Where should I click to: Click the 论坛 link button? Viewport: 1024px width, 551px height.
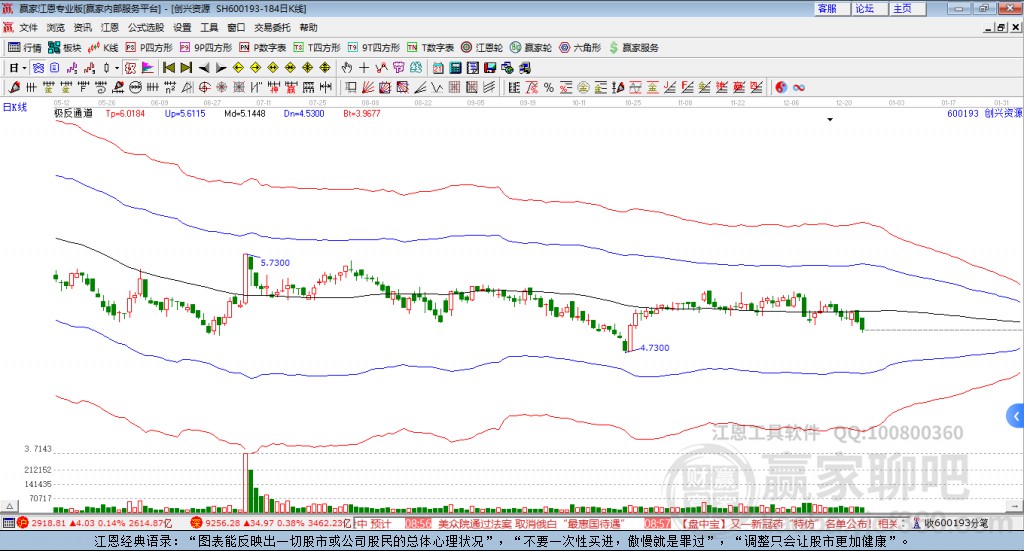(864, 8)
